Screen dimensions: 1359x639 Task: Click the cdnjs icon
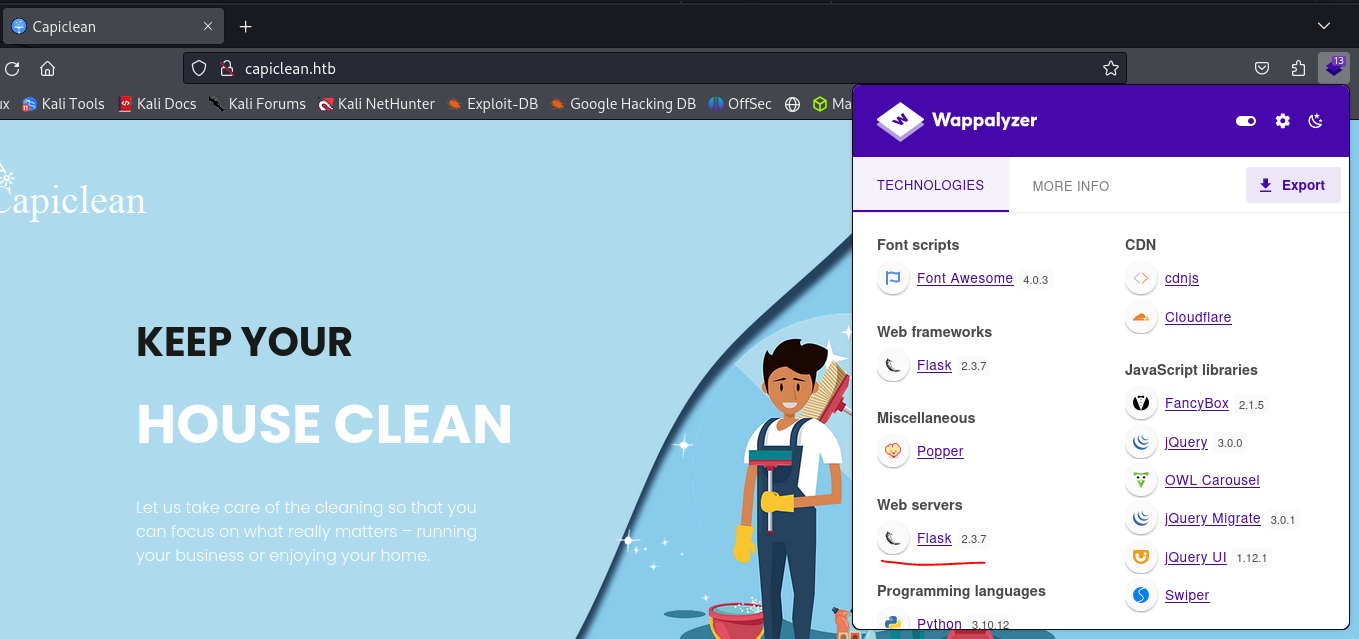point(1141,278)
